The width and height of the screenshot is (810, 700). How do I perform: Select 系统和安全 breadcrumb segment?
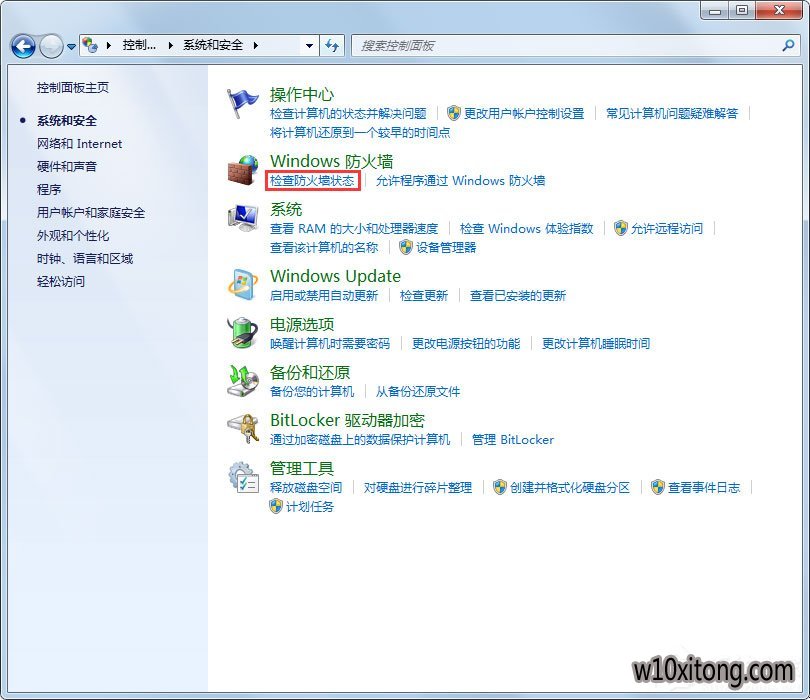tap(213, 45)
